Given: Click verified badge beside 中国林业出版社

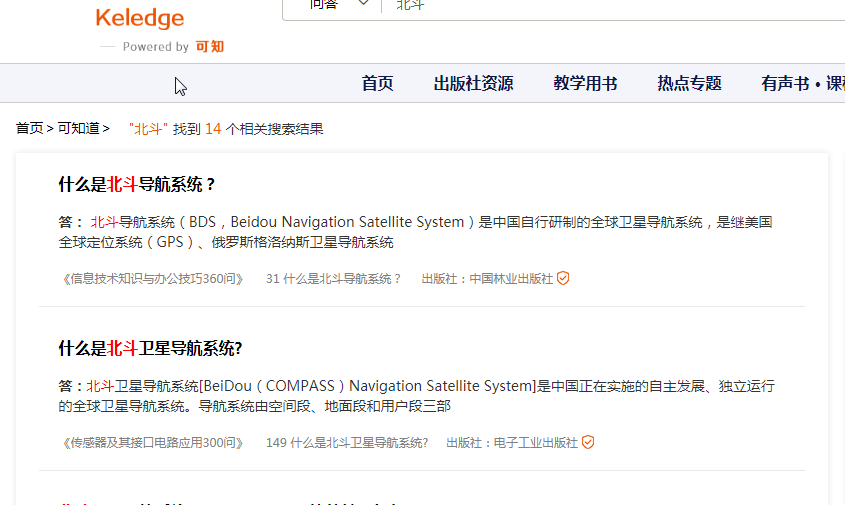Looking at the screenshot, I should 563,279.
